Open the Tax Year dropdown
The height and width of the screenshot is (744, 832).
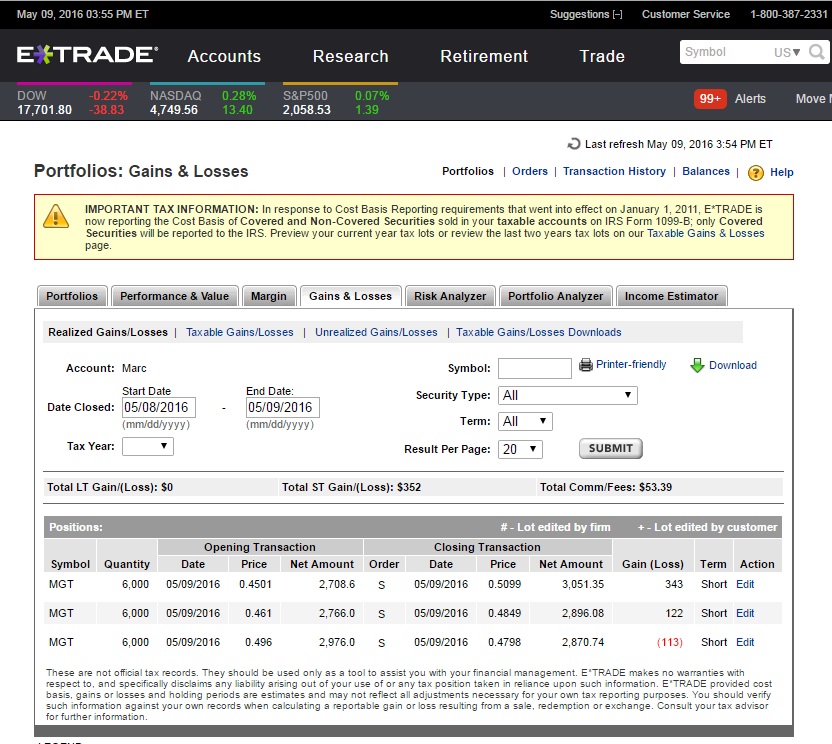[x=147, y=446]
